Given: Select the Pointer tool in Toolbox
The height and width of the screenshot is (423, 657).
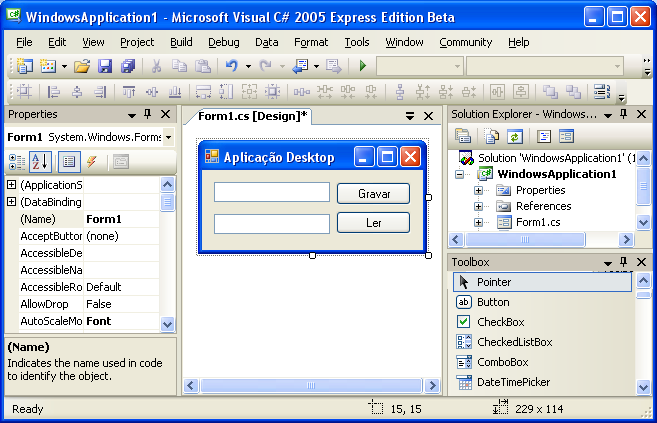Looking at the screenshot, I should click(x=542, y=282).
